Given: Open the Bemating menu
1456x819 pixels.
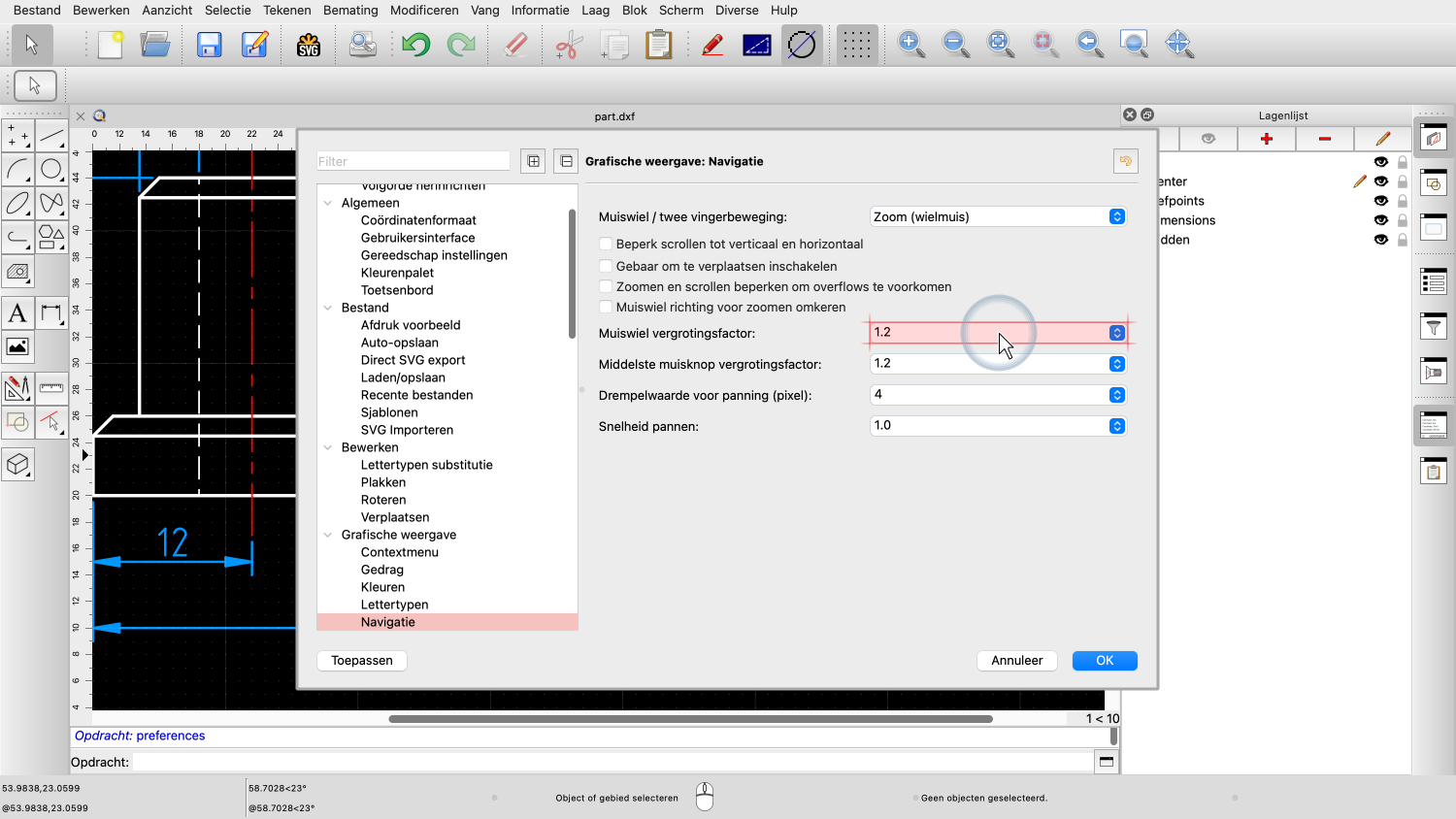Looking at the screenshot, I should [350, 10].
